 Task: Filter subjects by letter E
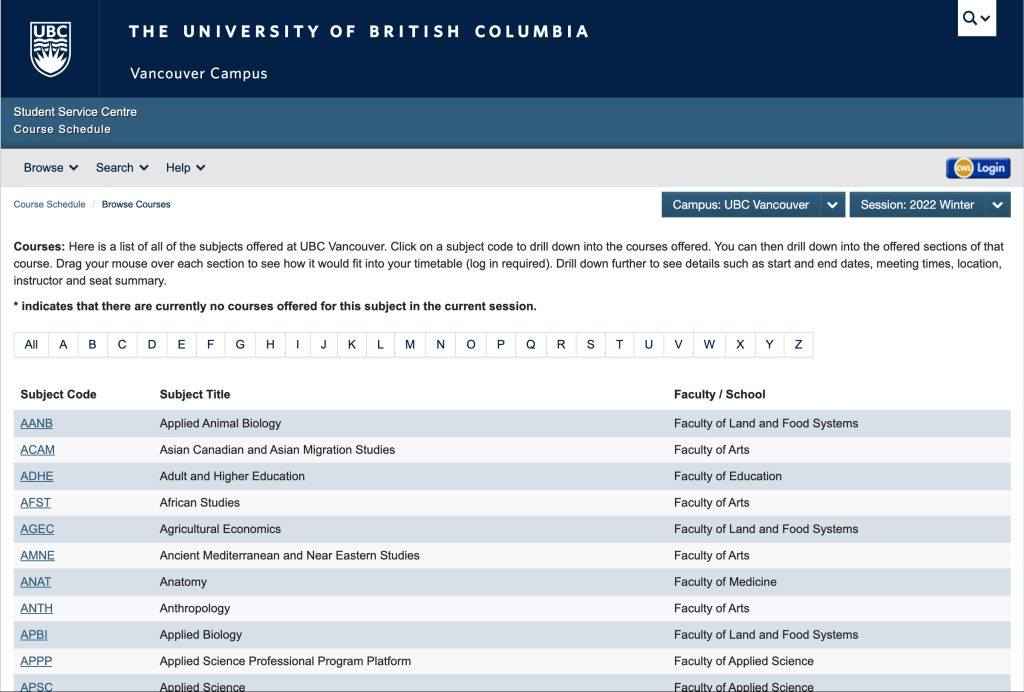point(182,345)
